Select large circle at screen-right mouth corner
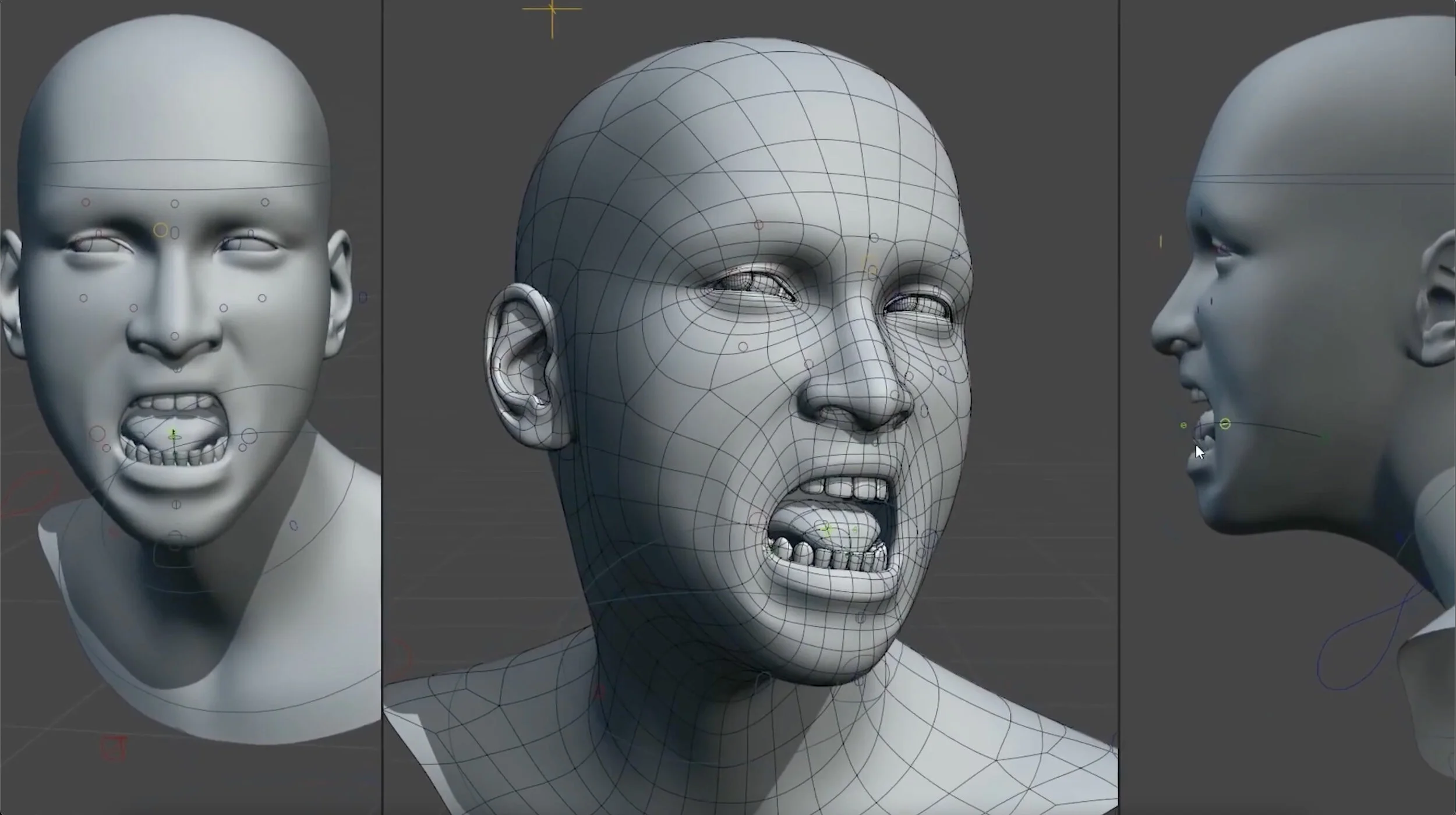Image resolution: width=1456 pixels, height=815 pixels. 249,435
